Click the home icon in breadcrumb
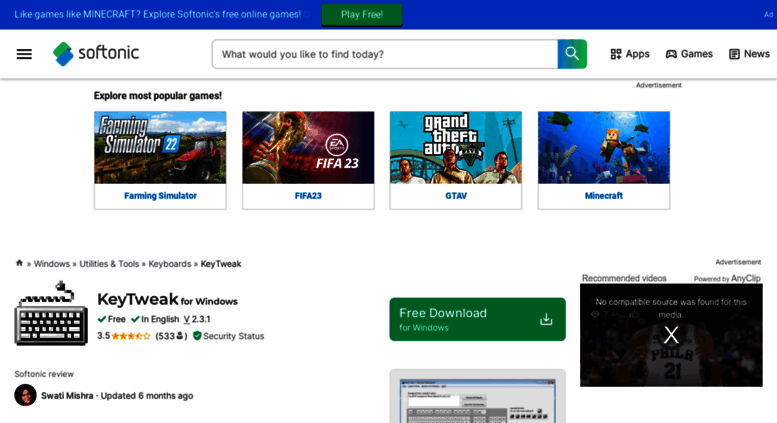Viewport: 777px width, 423px height. [x=19, y=263]
